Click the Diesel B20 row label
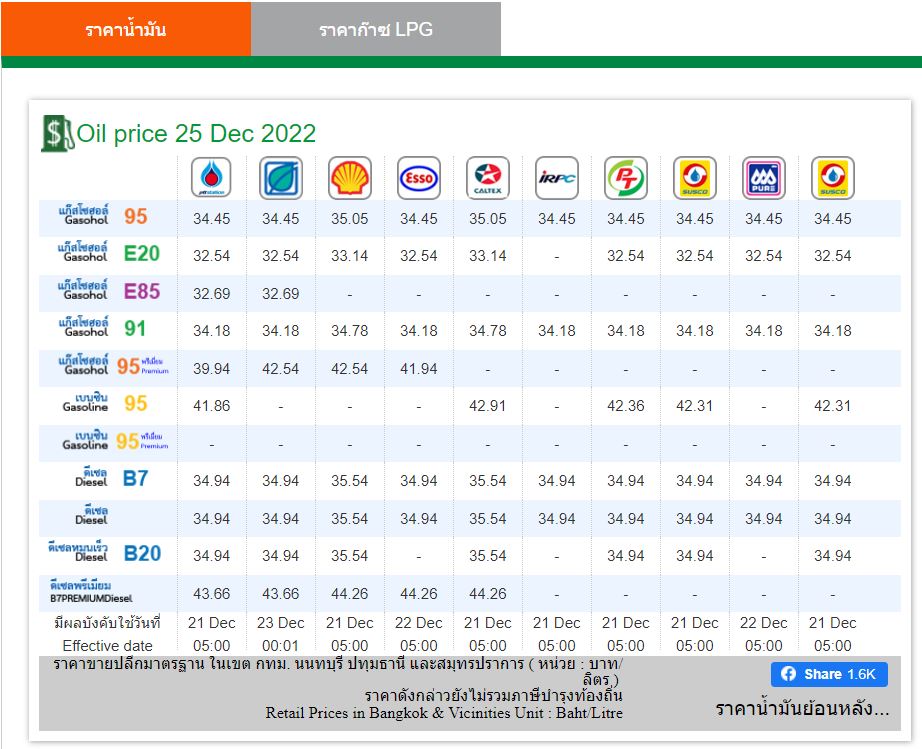Viewport: 922px width, 749px height. (x=105, y=553)
